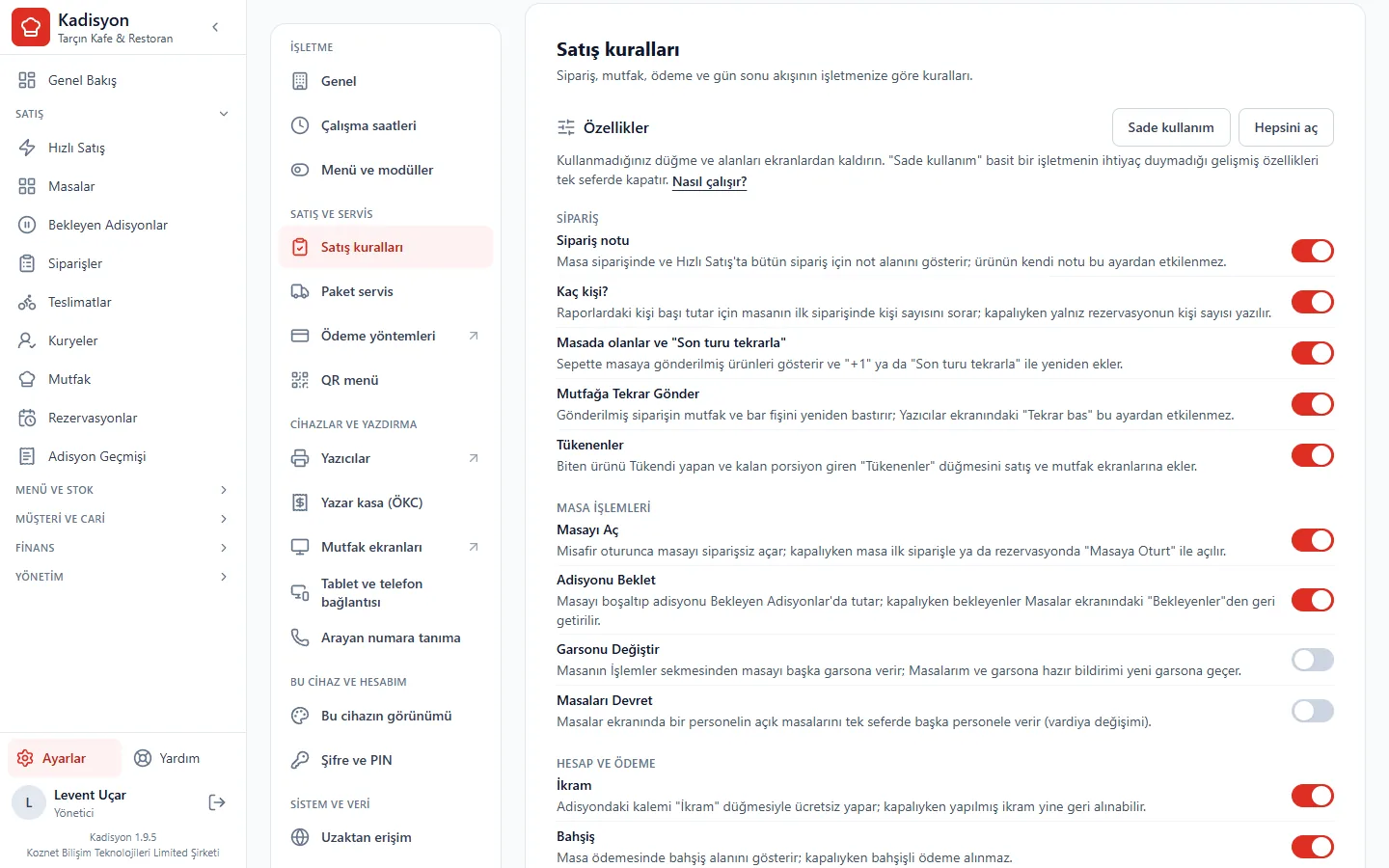Click the Mutfak chef hat icon

(27, 379)
